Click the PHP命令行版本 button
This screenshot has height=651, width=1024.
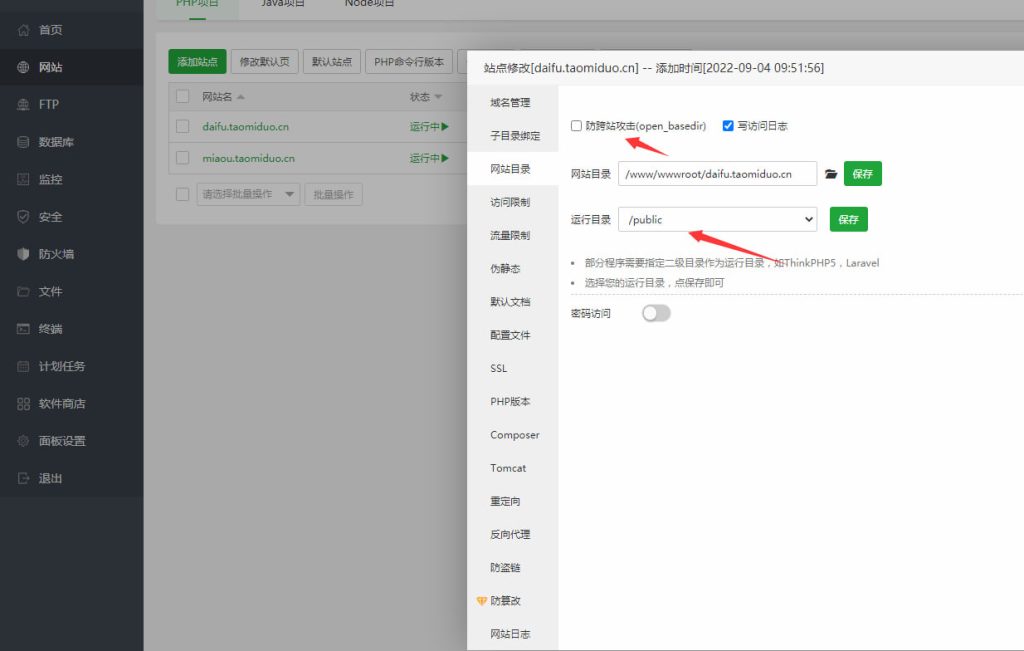tap(409, 61)
